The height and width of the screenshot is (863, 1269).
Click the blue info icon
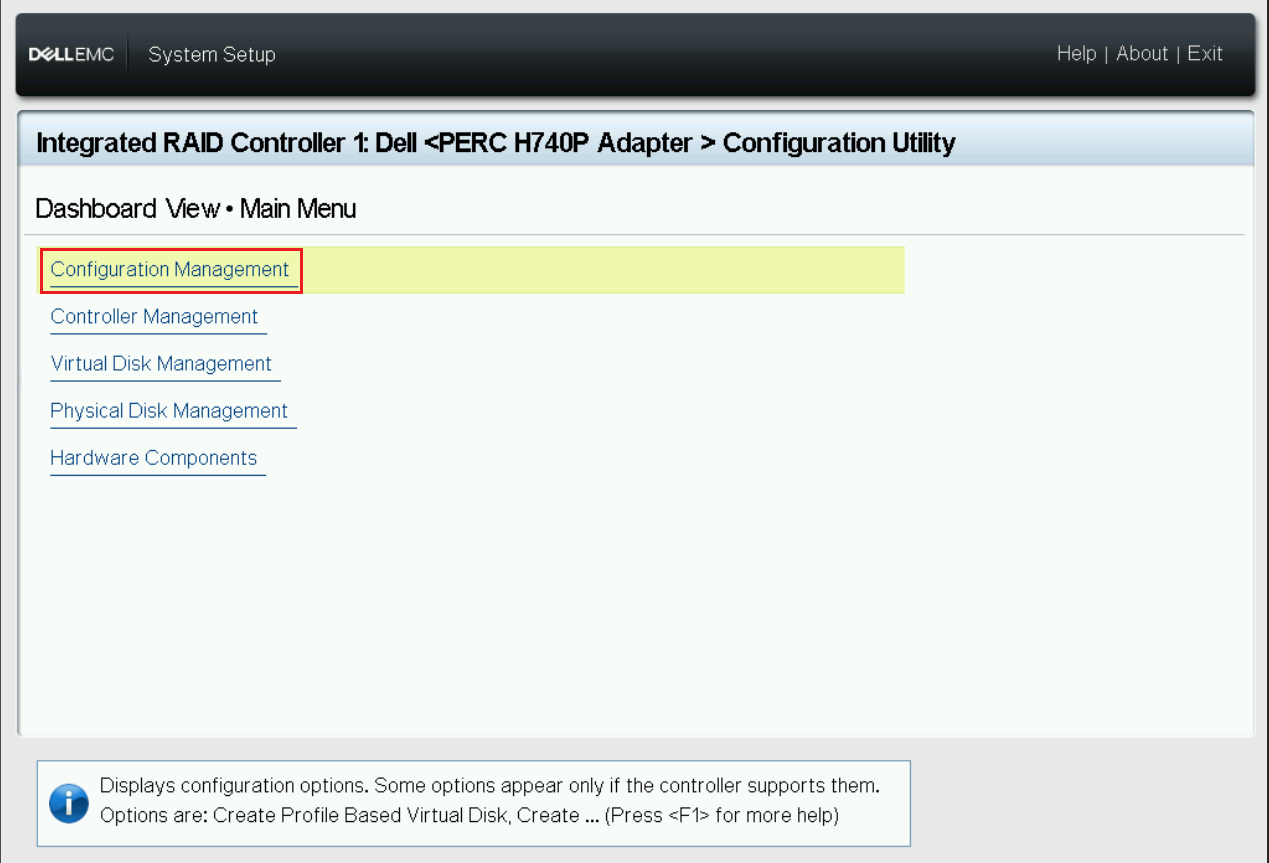69,803
